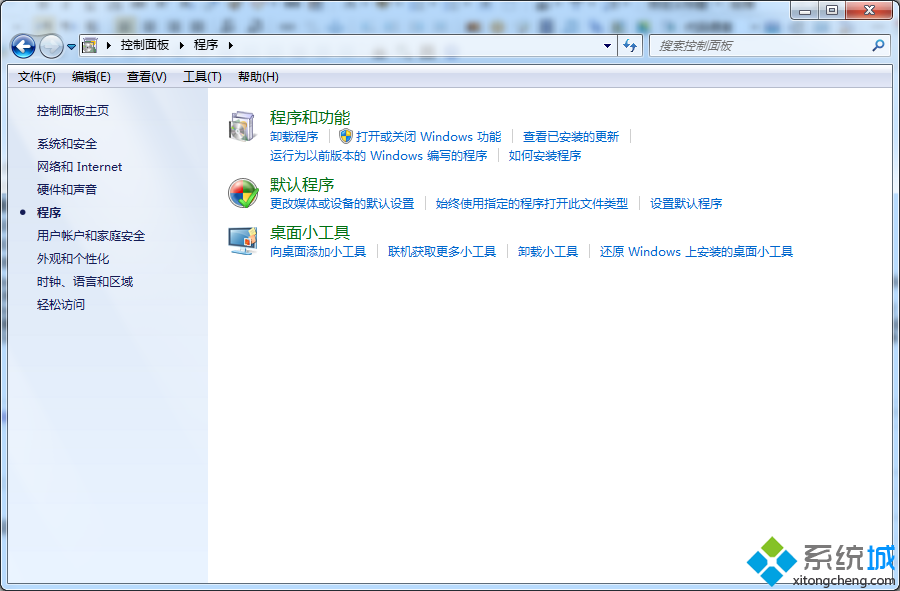Expand the arrow after 控制面板 breadcrumb

pos(181,45)
